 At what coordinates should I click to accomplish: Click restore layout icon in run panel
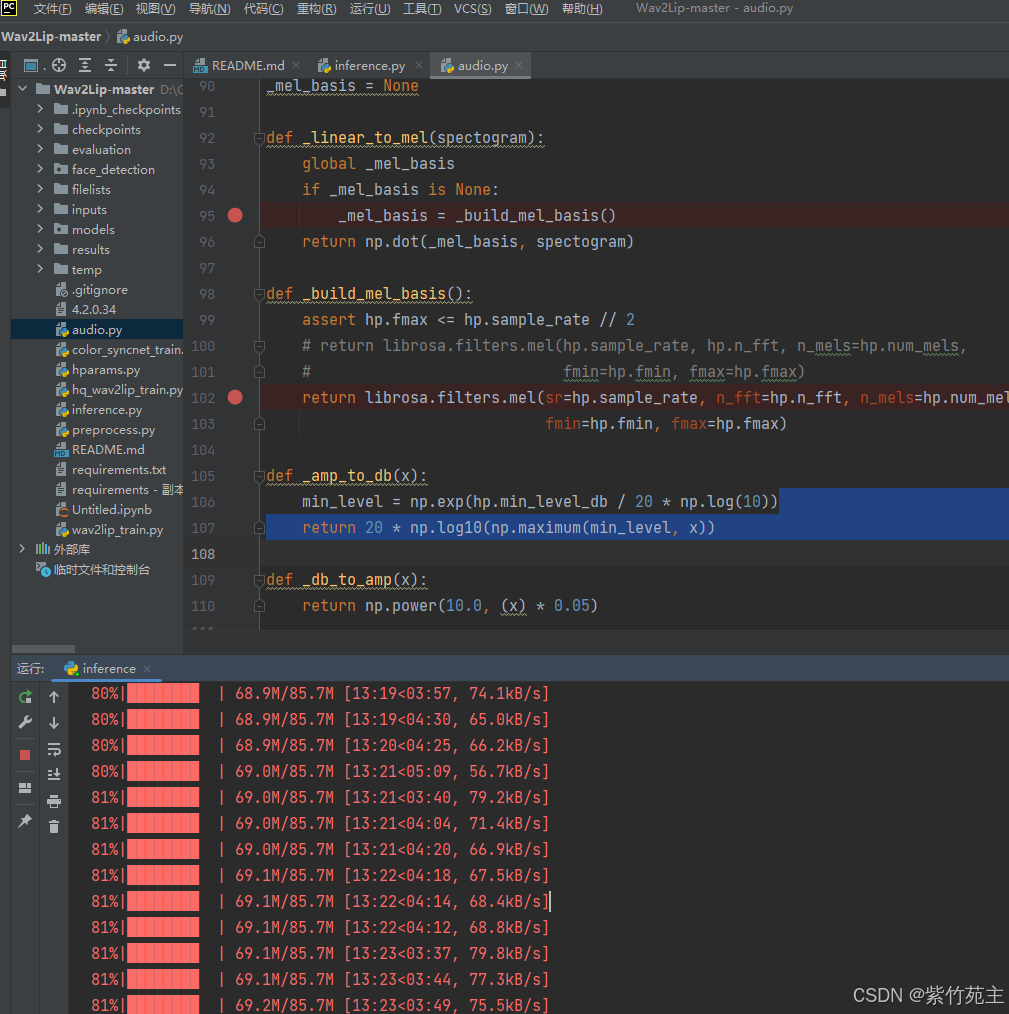[25, 788]
